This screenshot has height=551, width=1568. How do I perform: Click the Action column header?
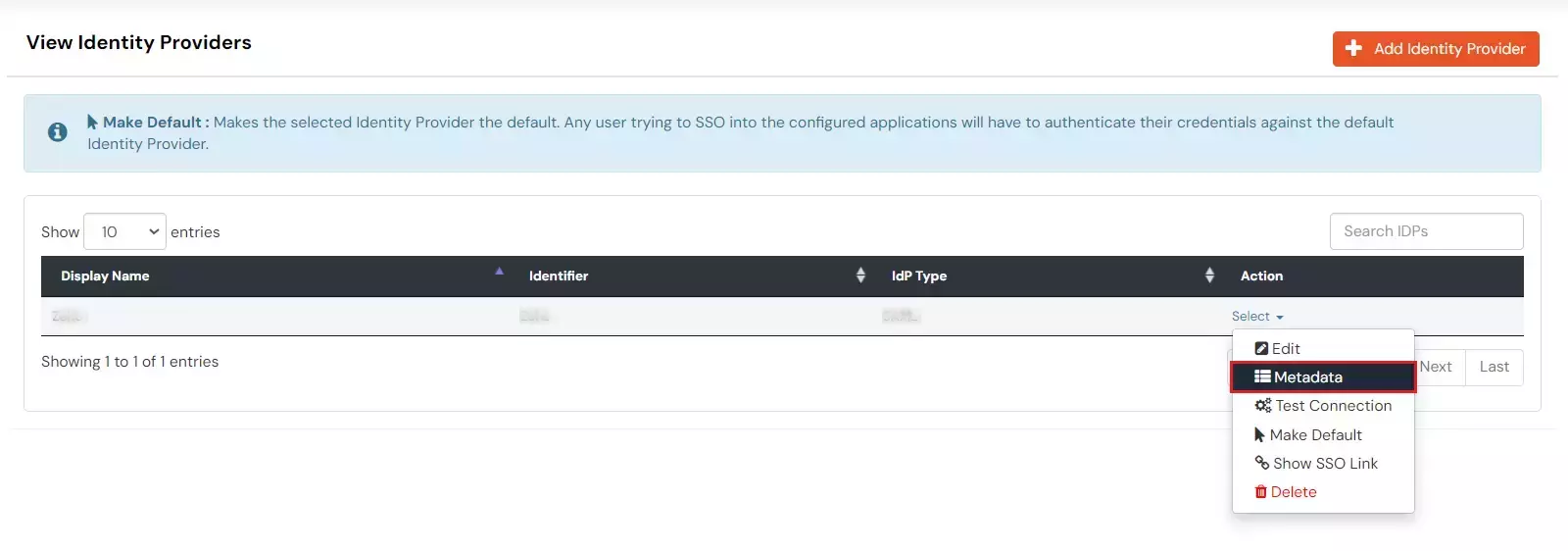(1372, 276)
